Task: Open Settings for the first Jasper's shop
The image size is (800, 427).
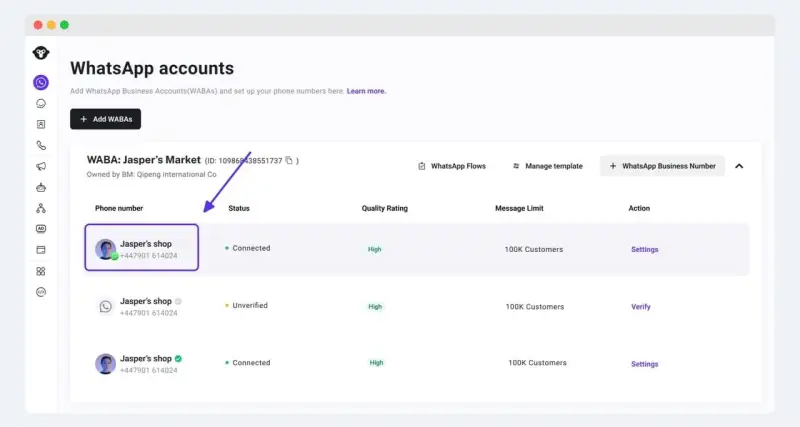Action: pos(644,249)
